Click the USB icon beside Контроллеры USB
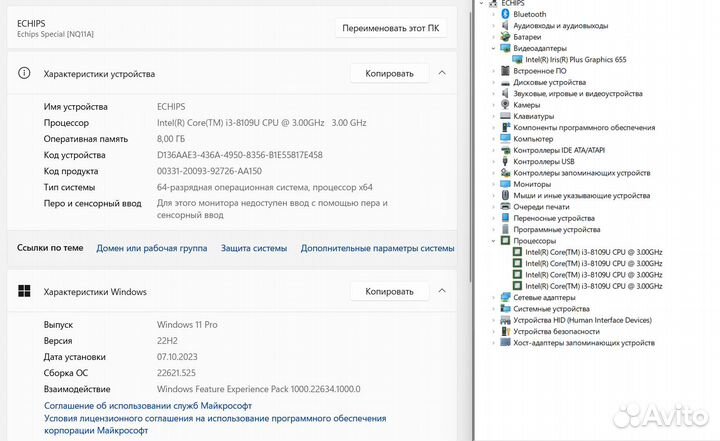 [506, 161]
